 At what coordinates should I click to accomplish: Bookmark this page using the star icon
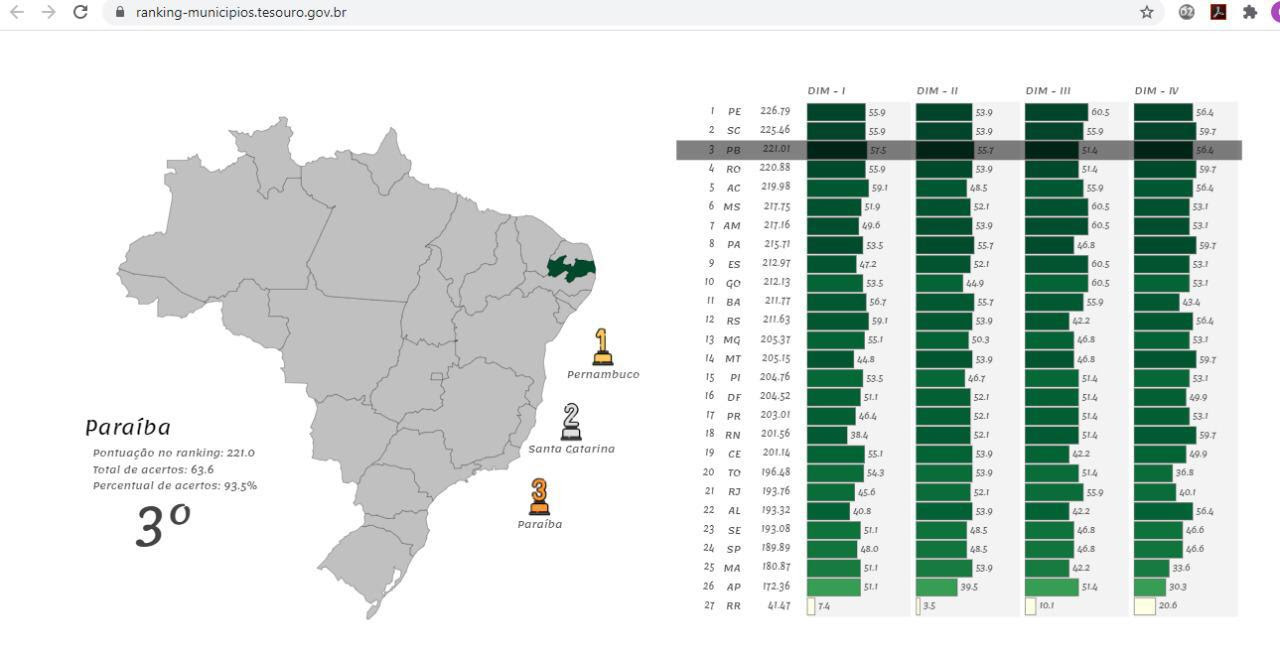1147,12
